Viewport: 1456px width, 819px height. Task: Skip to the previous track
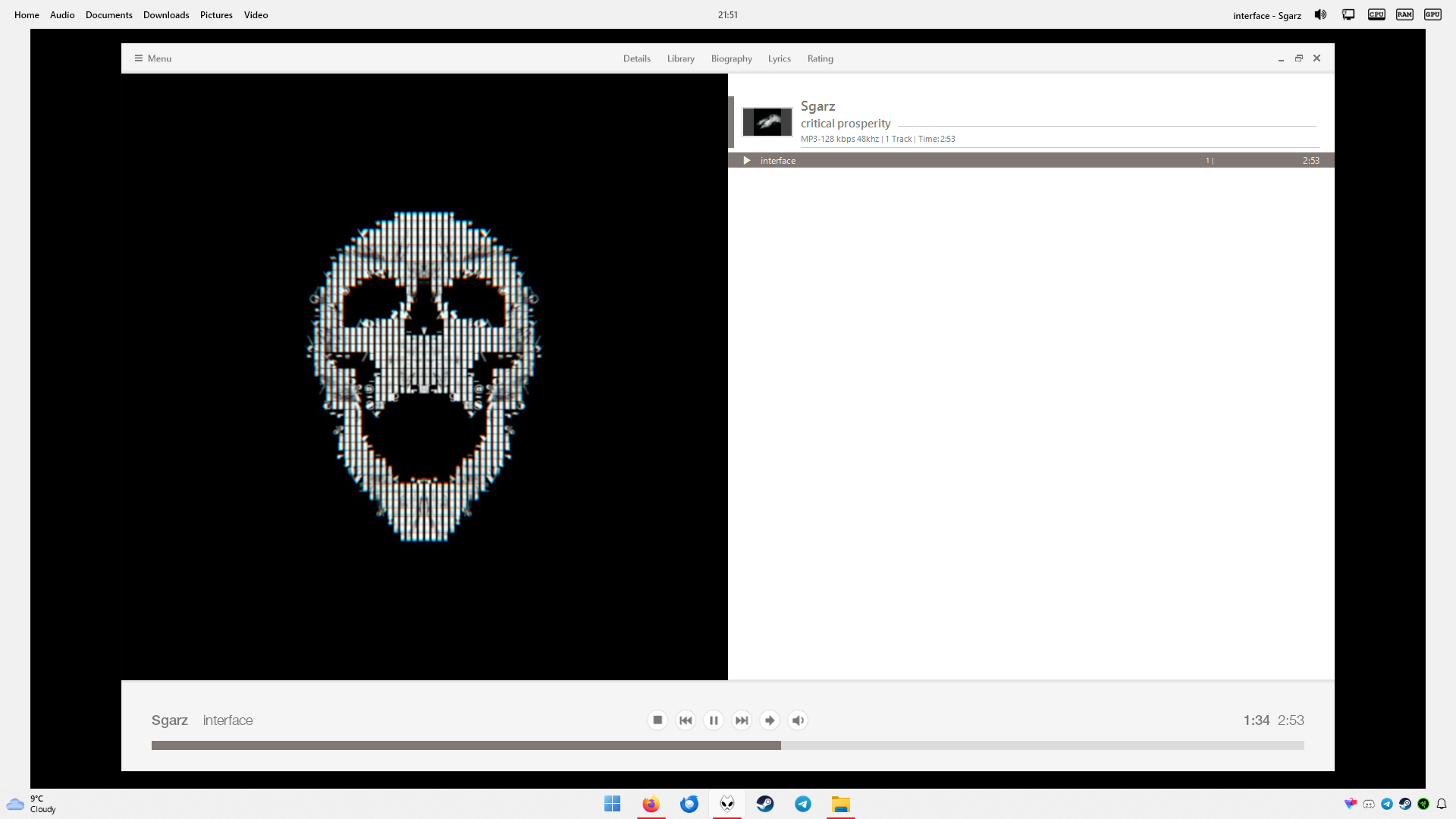pyautogui.click(x=686, y=720)
